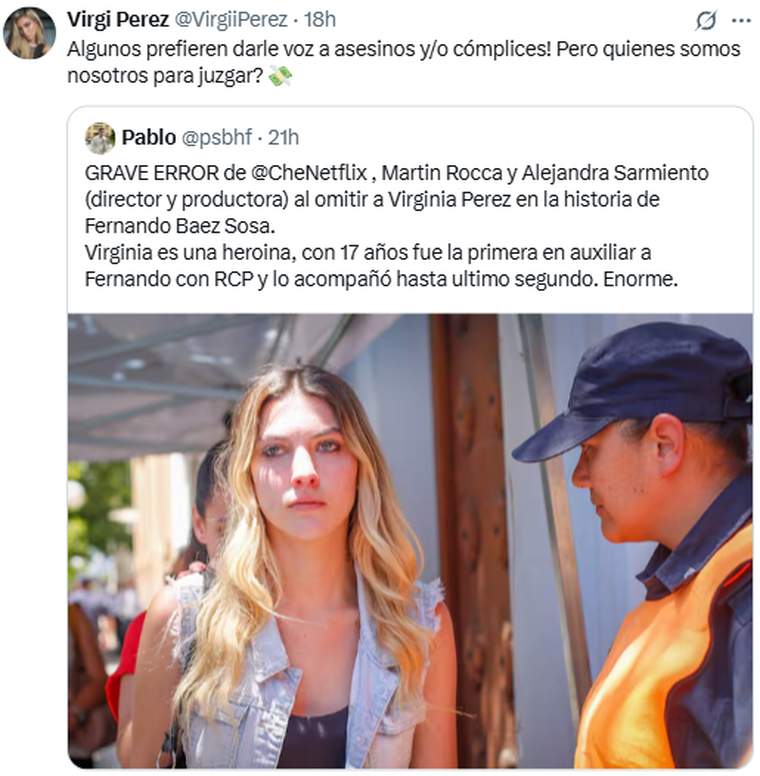This screenshot has width=760, height=776.
Task: Click the flying money emoji
Action: coord(280,76)
